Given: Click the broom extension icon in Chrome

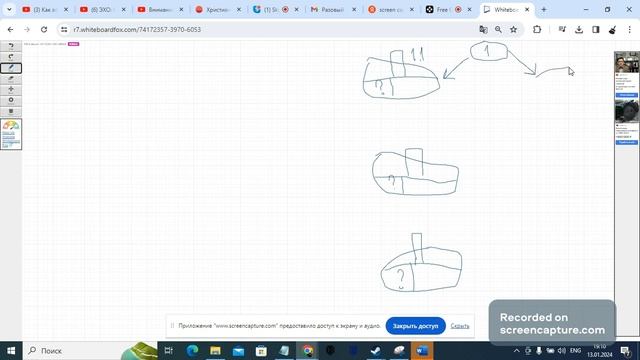Looking at the screenshot, I should click(x=612, y=29).
